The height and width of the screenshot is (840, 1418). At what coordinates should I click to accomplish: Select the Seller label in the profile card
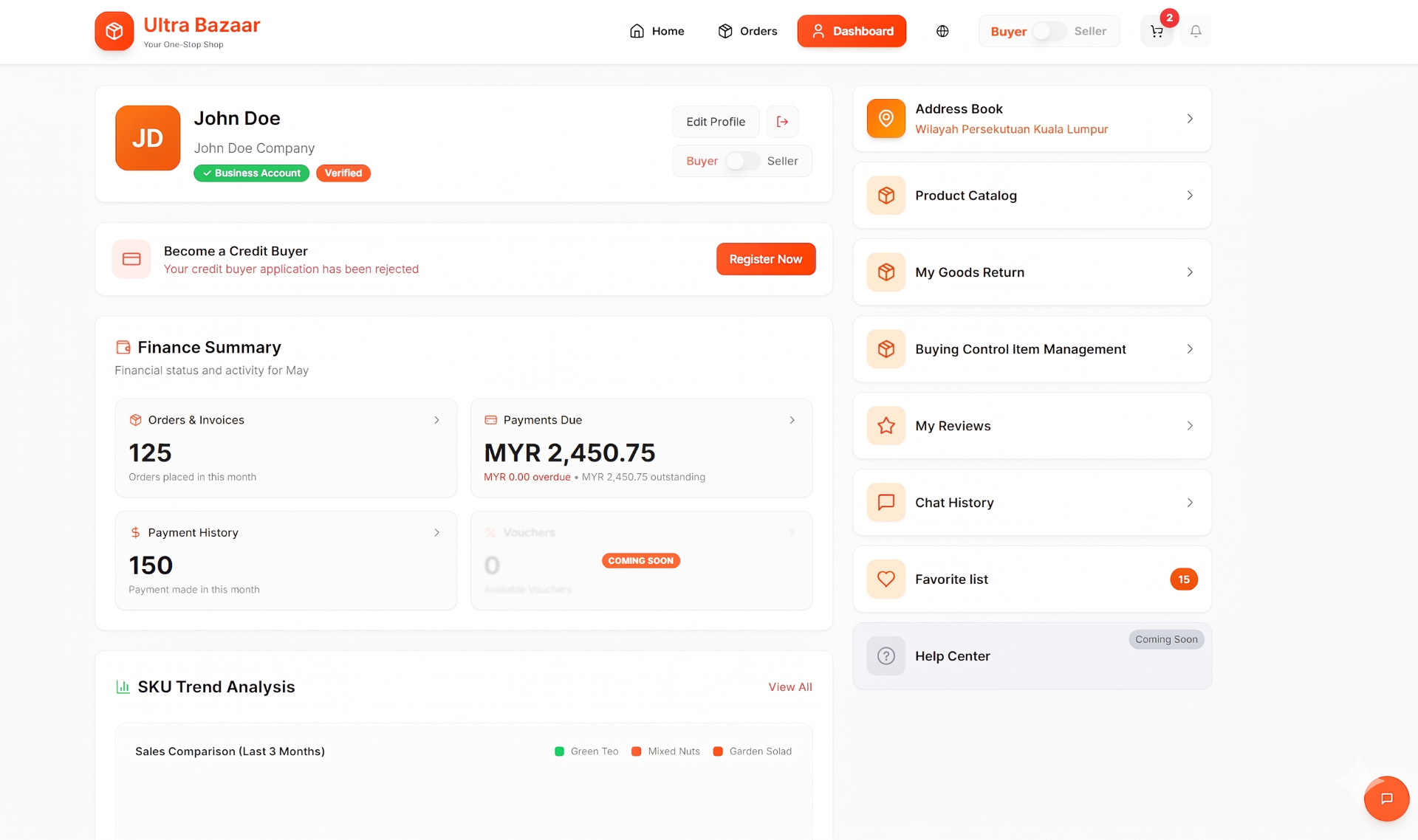[x=782, y=161]
